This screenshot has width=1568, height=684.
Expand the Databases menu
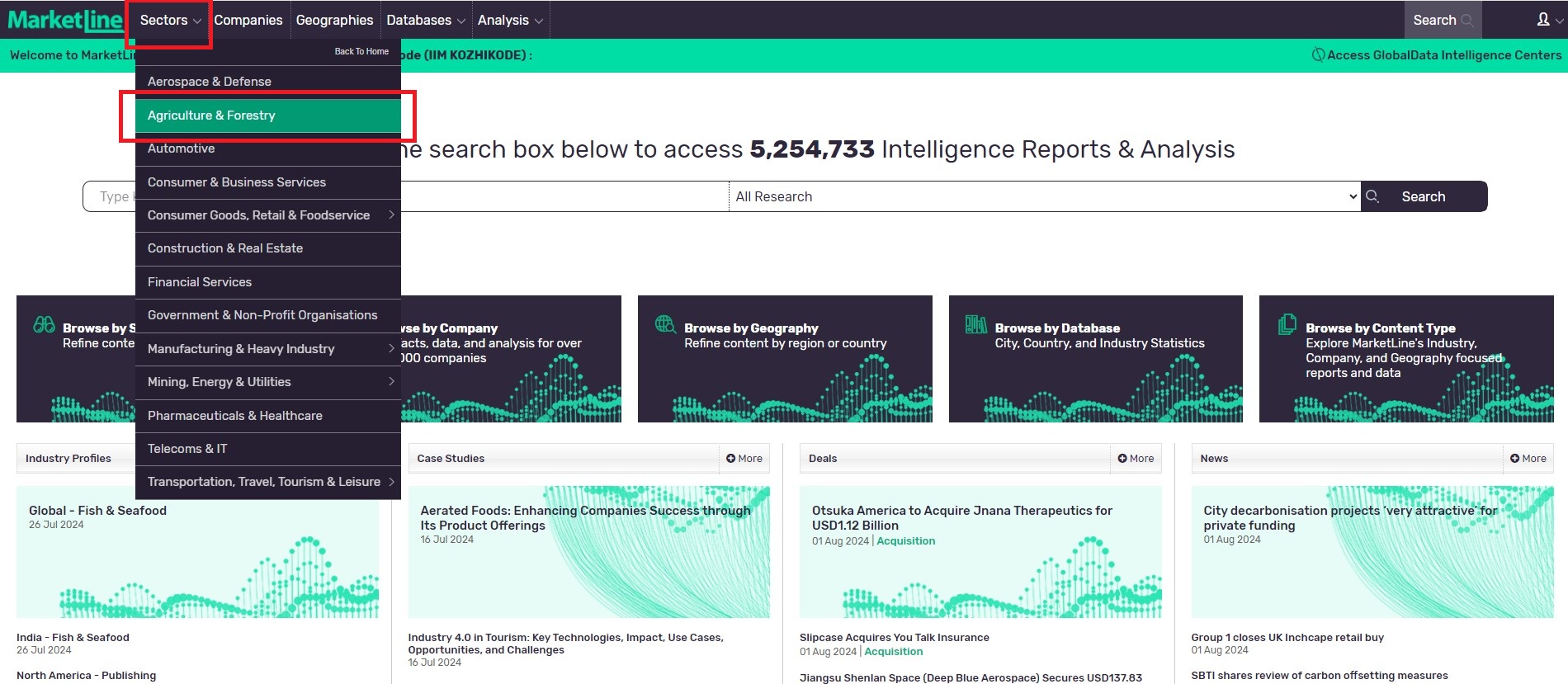coord(425,20)
